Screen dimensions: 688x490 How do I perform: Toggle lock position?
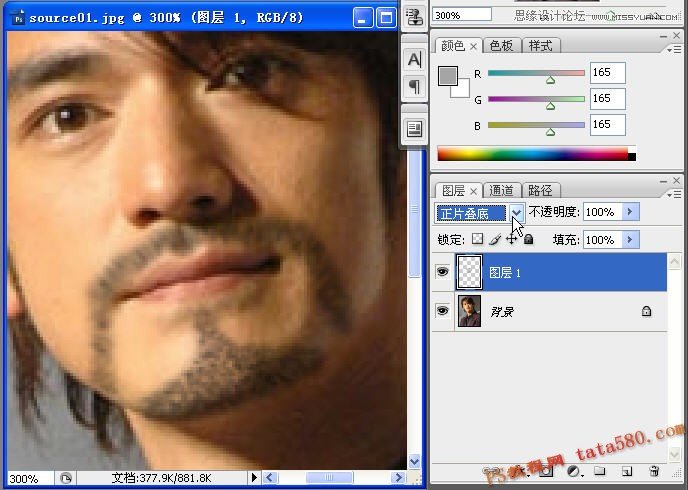[511, 240]
